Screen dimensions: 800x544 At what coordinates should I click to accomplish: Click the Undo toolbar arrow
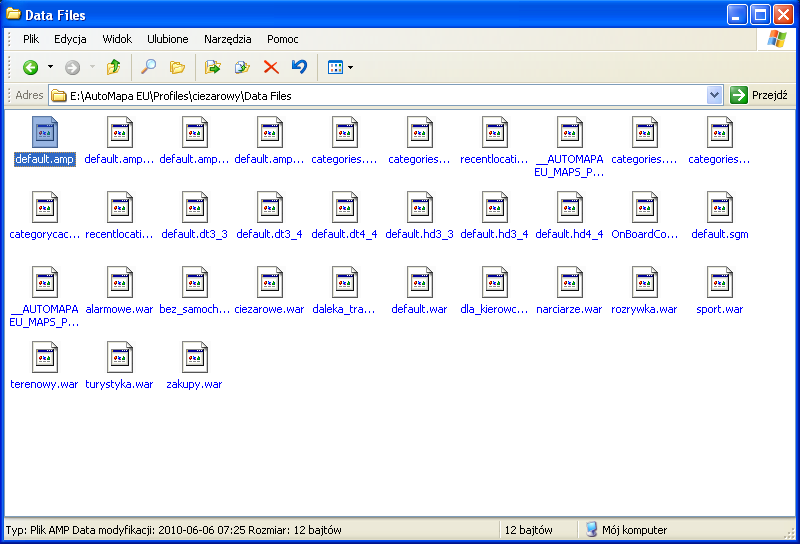pyautogui.click(x=299, y=67)
